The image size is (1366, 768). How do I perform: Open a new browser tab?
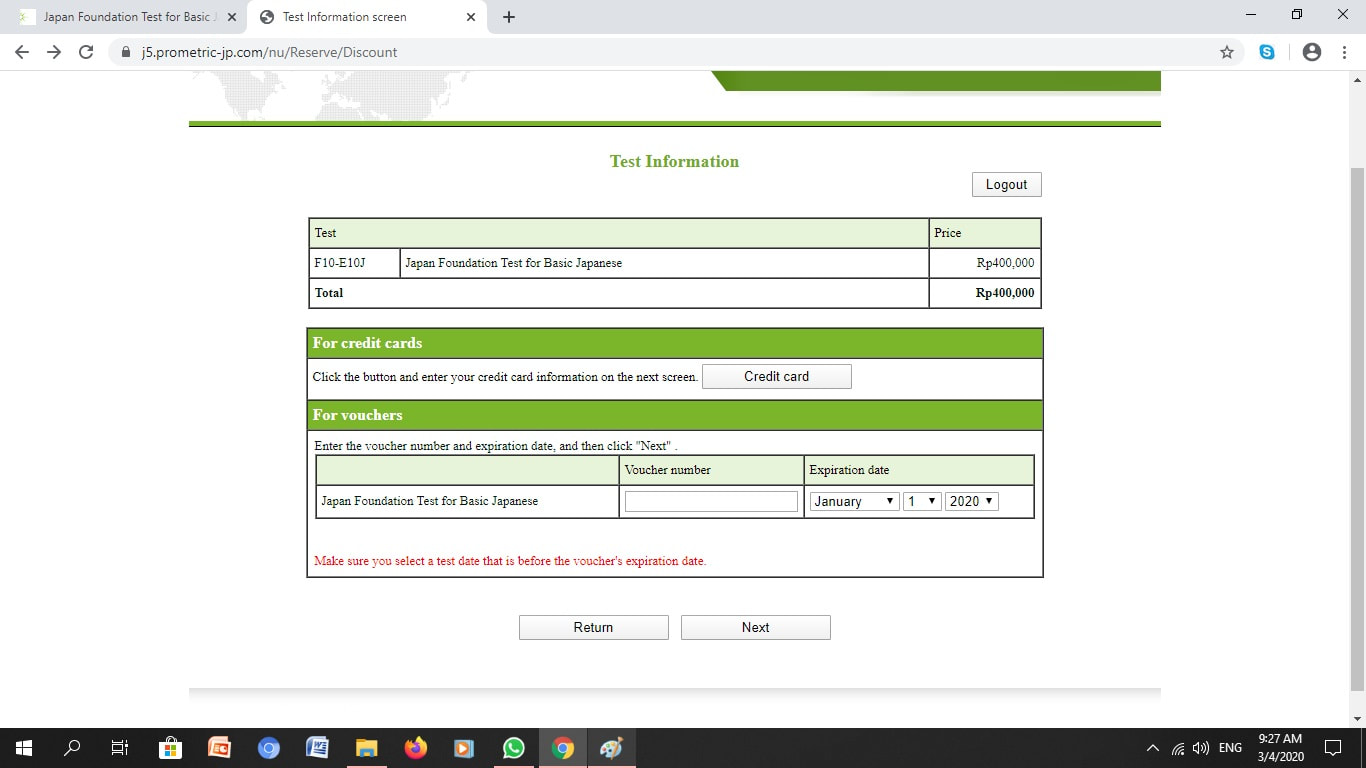coord(508,17)
